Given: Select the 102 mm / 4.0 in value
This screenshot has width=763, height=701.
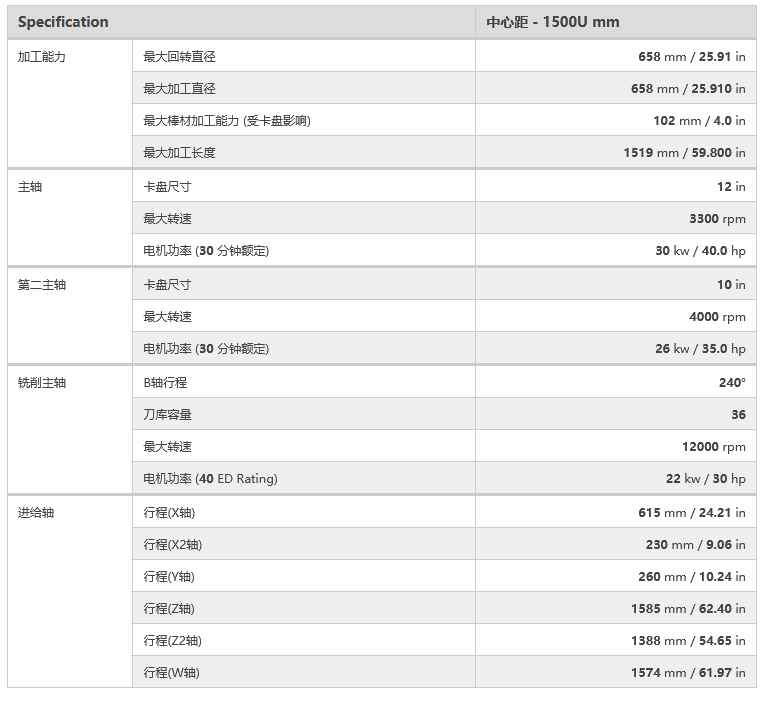Looking at the screenshot, I should [x=699, y=121].
